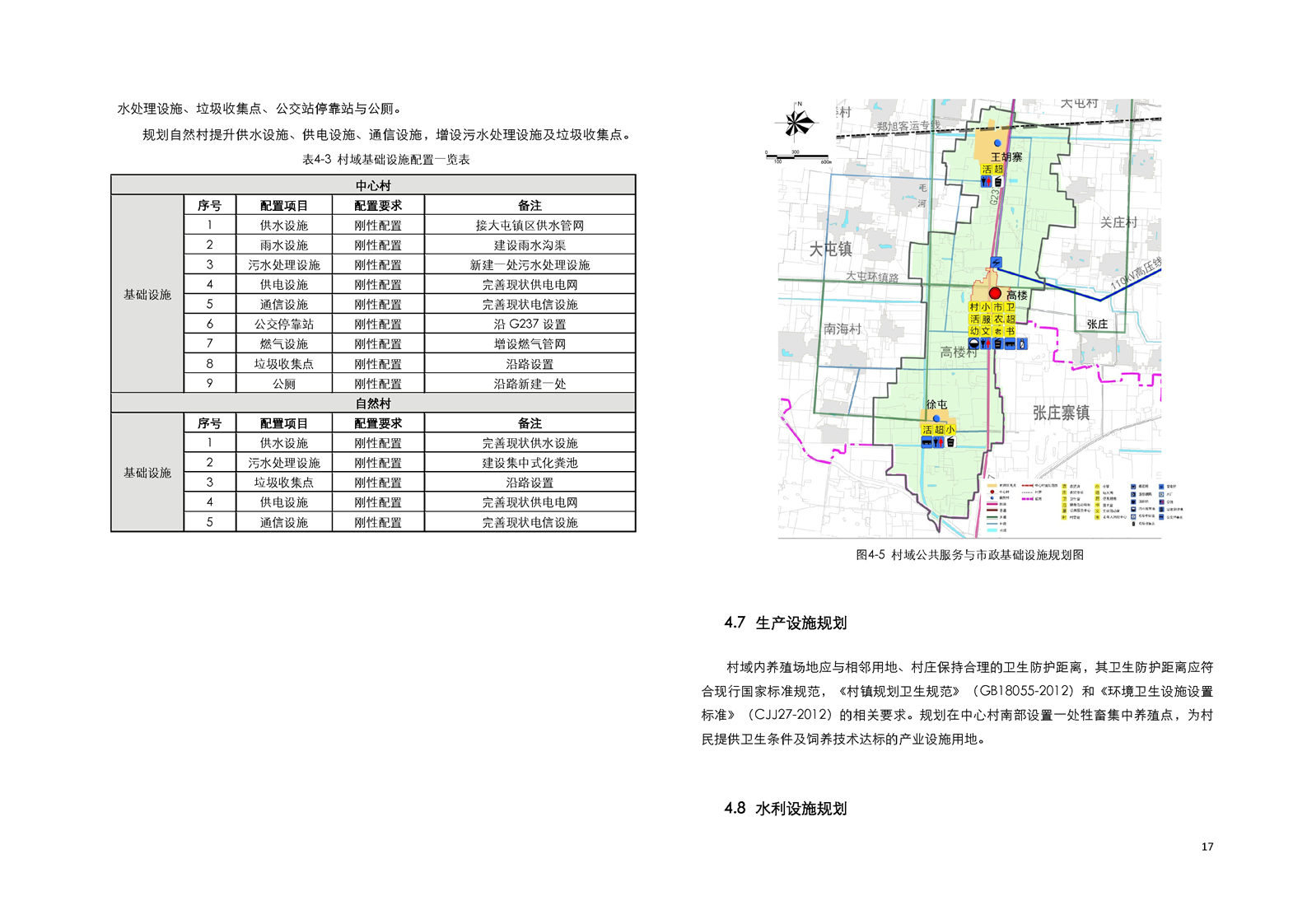
Task: Click the blue dot marker below 徐屯 label
Action: 936,418
